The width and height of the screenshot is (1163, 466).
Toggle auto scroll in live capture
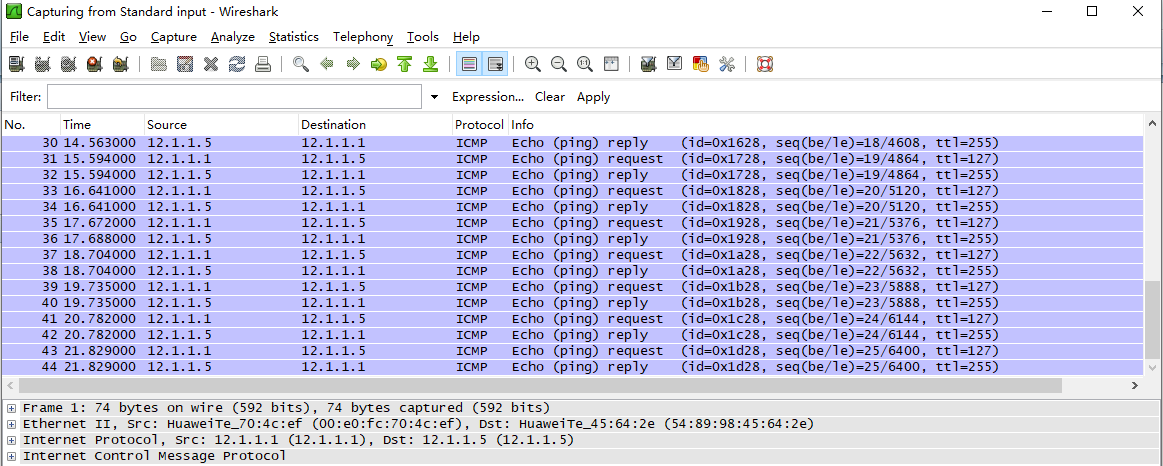point(495,65)
